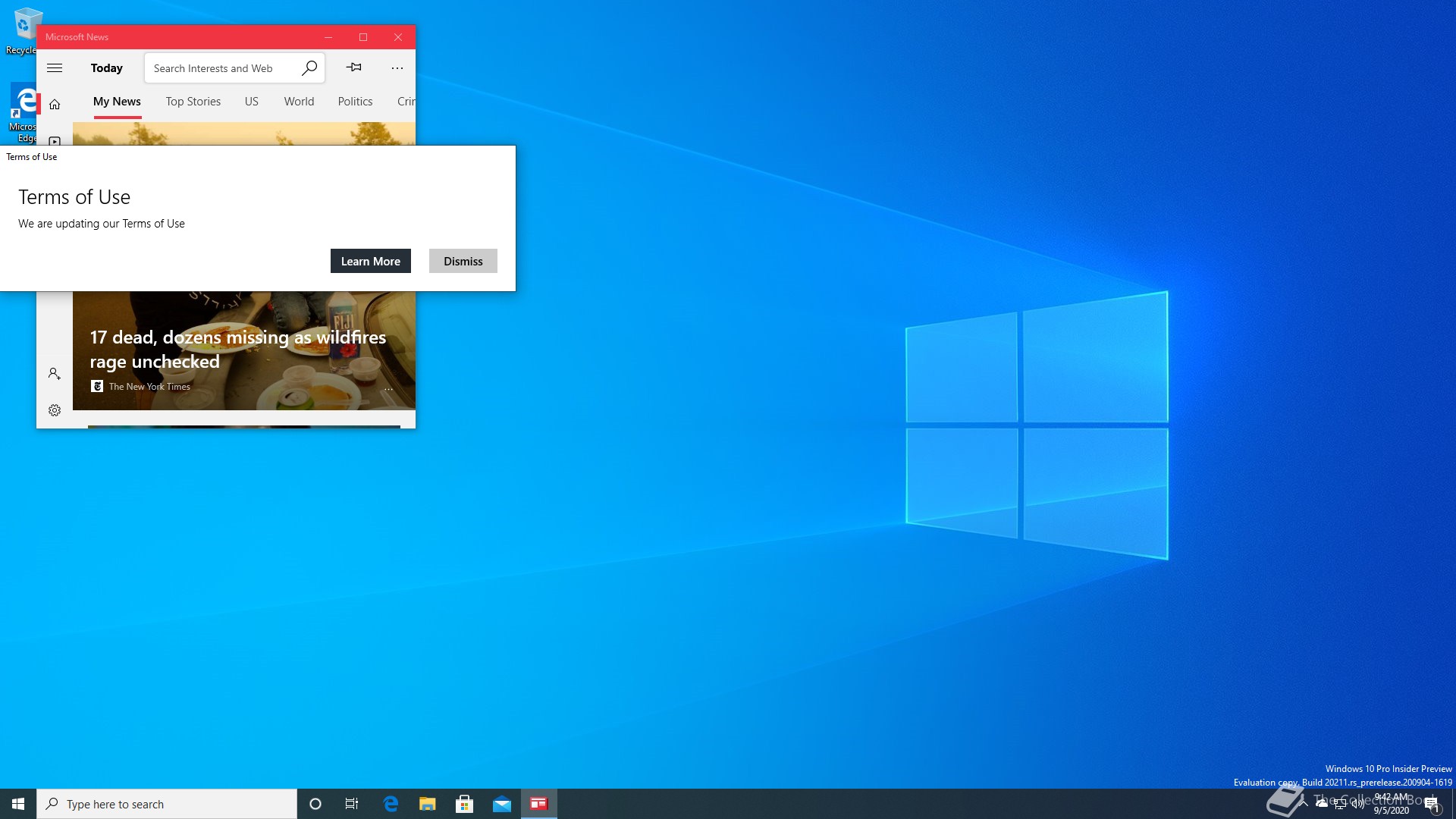Minimize the Microsoft News window

point(328,37)
